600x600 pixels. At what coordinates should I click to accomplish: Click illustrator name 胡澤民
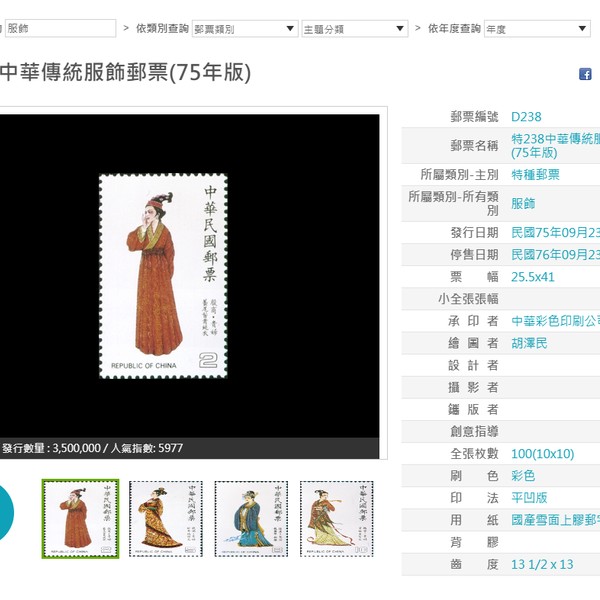(529, 343)
